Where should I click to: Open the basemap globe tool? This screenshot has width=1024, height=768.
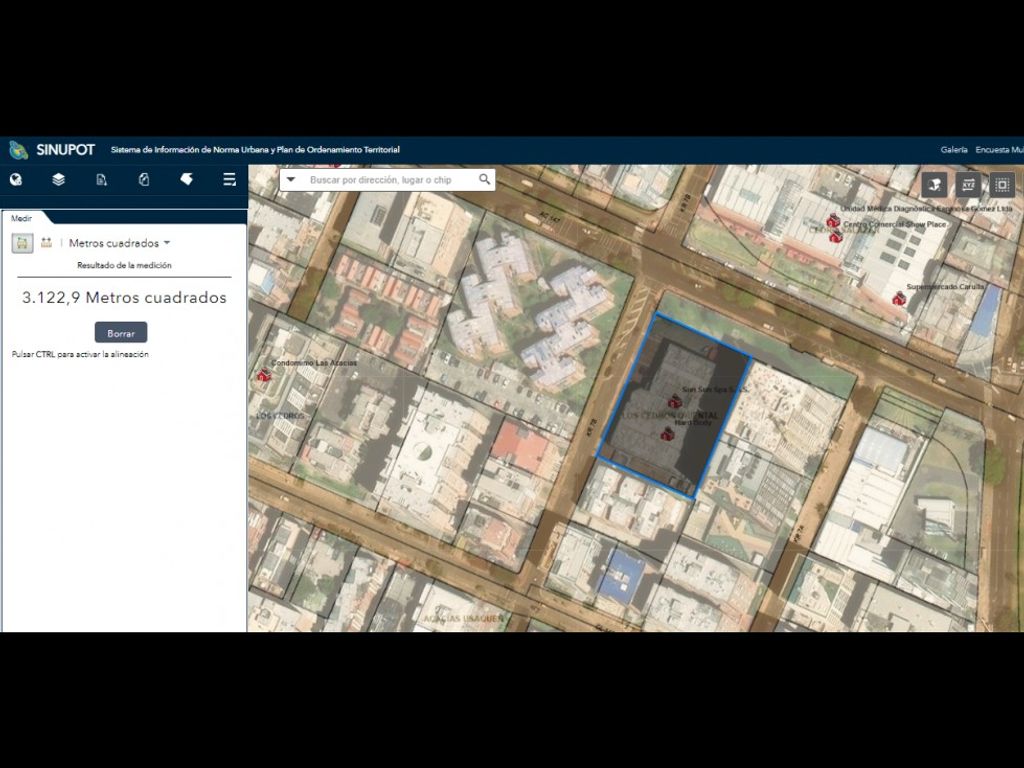(16, 180)
